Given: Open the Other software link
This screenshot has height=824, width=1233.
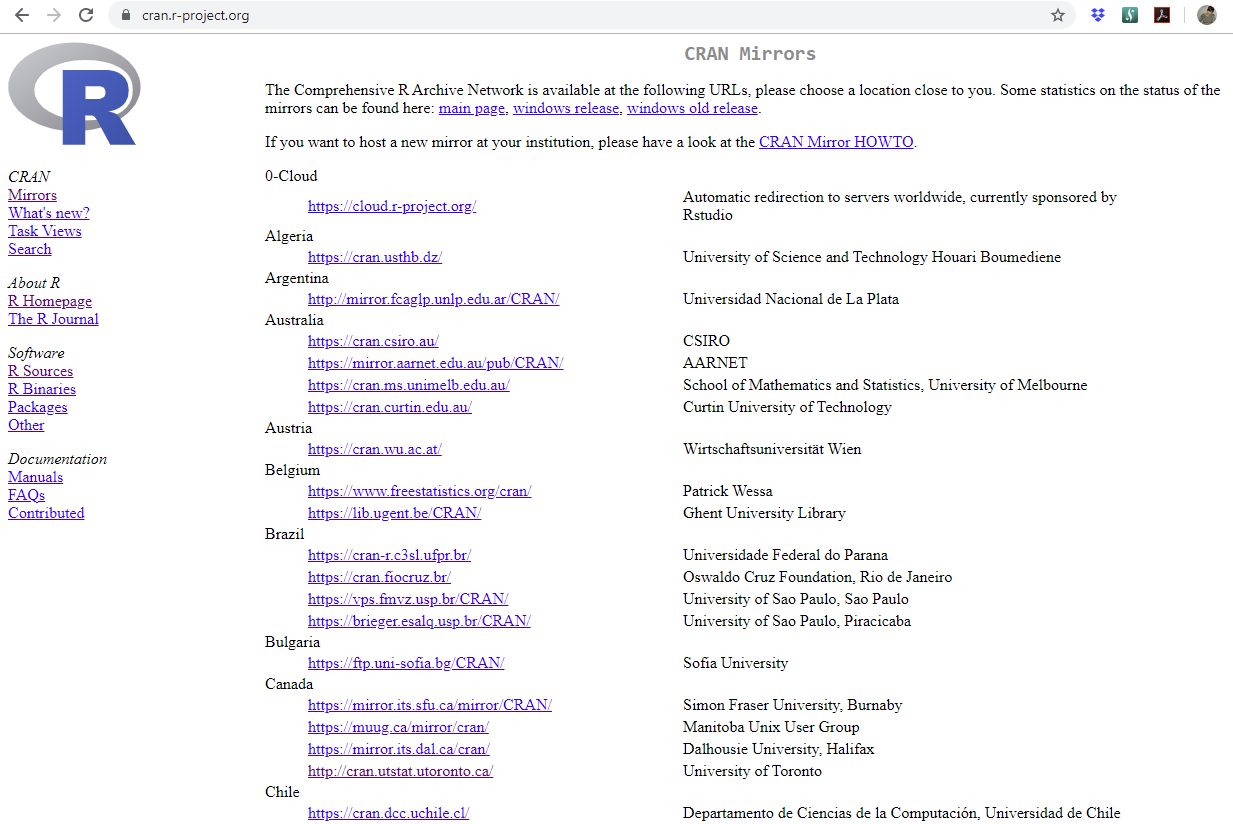Looking at the screenshot, I should coord(26,425).
